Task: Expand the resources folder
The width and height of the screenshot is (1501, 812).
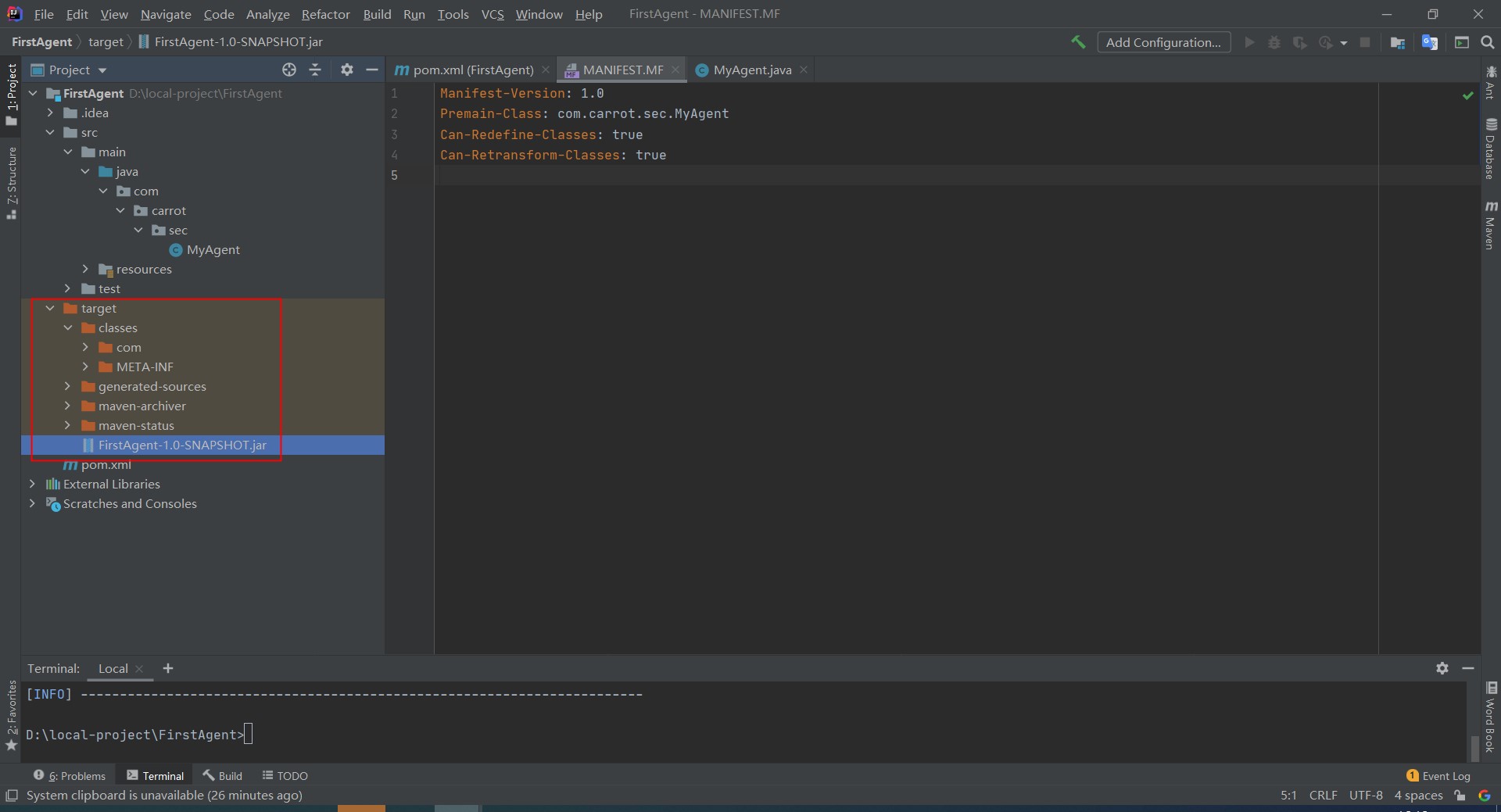Action: 85,269
